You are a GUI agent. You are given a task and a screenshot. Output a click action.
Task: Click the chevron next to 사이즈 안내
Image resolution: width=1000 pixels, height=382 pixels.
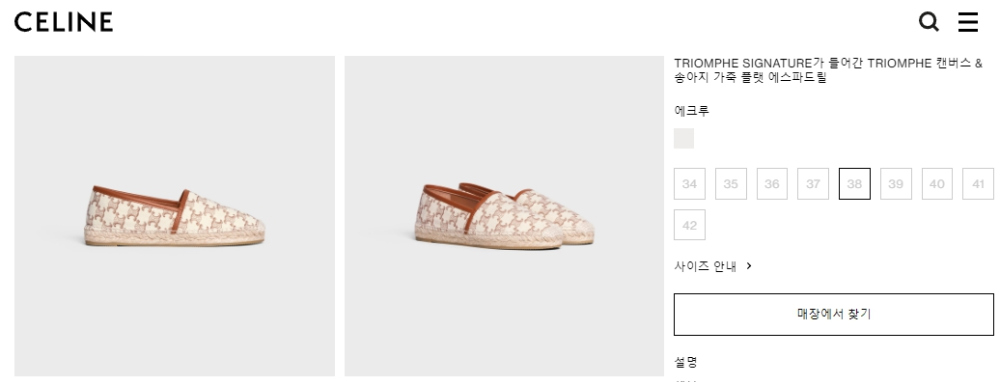pos(749,266)
